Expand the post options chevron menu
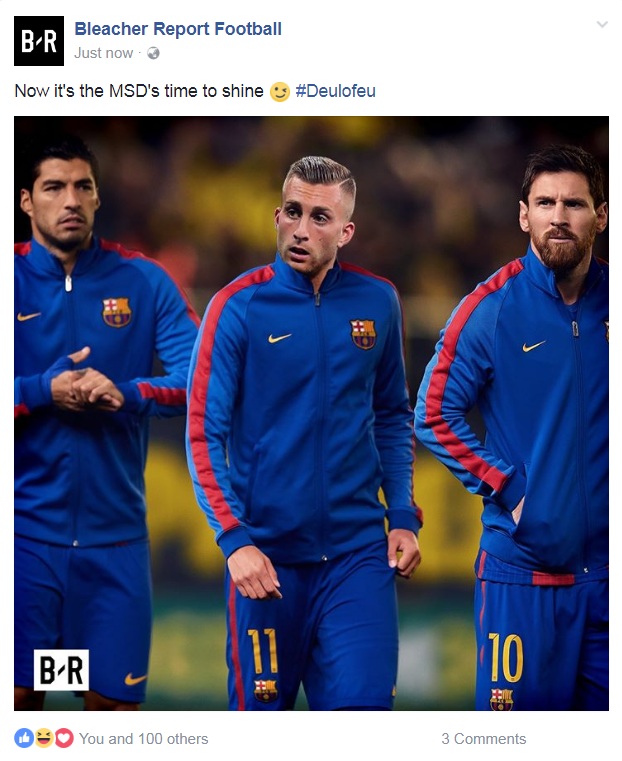 [602, 24]
